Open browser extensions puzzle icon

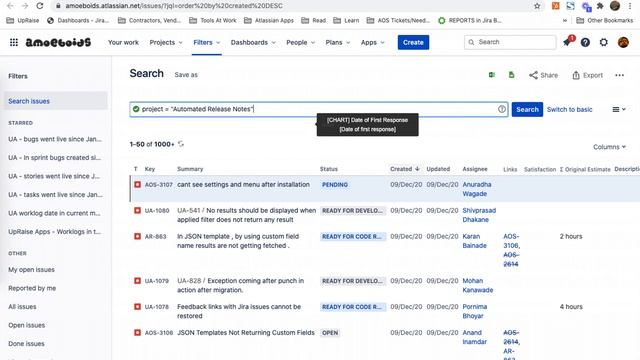pyautogui.click(x=600, y=6)
